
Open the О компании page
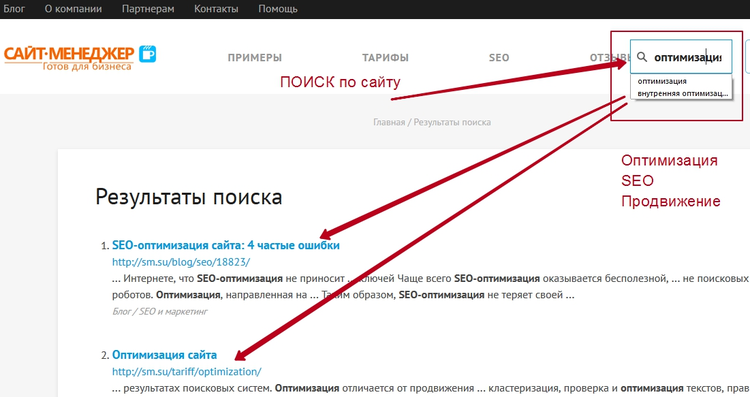point(73,9)
